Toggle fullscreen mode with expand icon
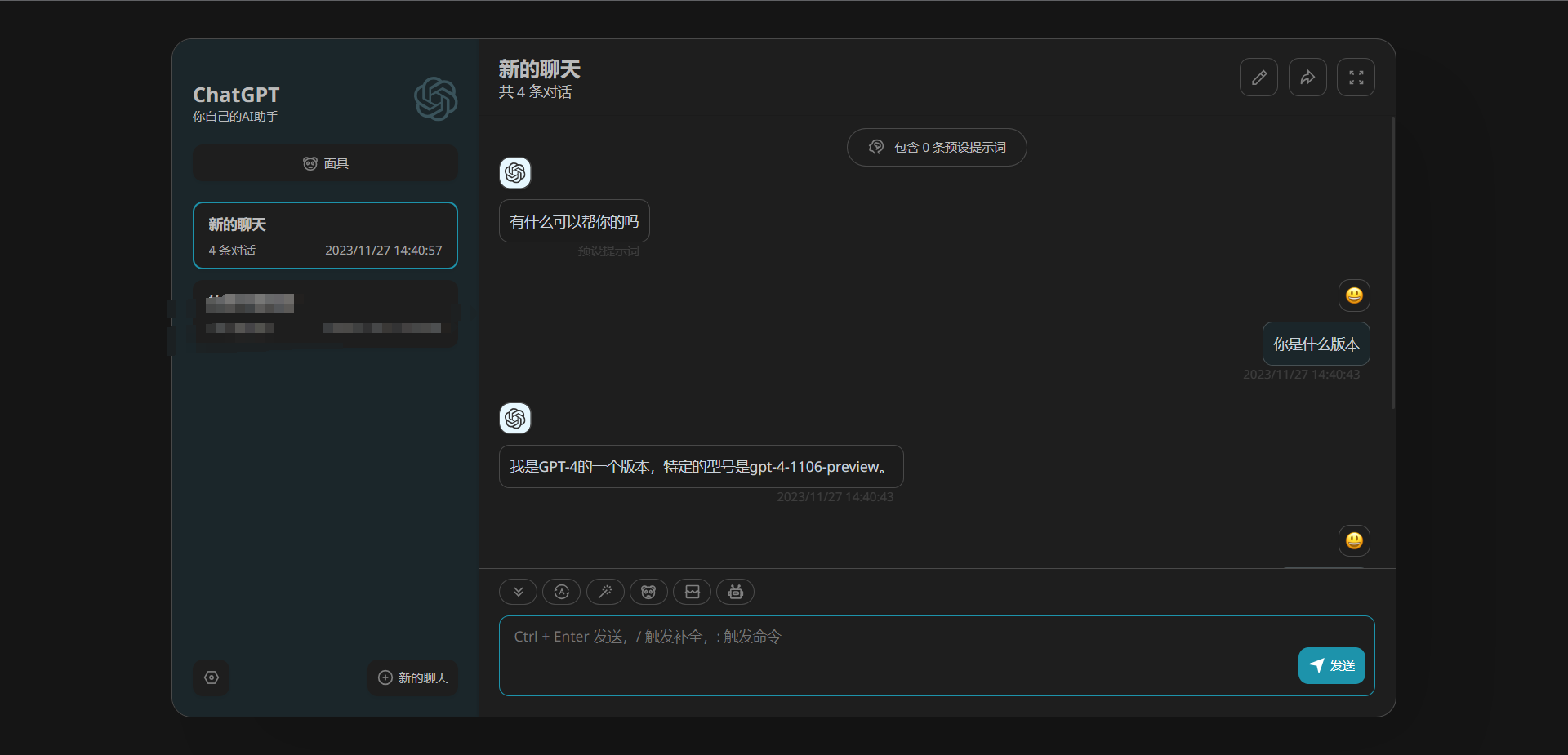The image size is (1568, 755). click(1356, 78)
